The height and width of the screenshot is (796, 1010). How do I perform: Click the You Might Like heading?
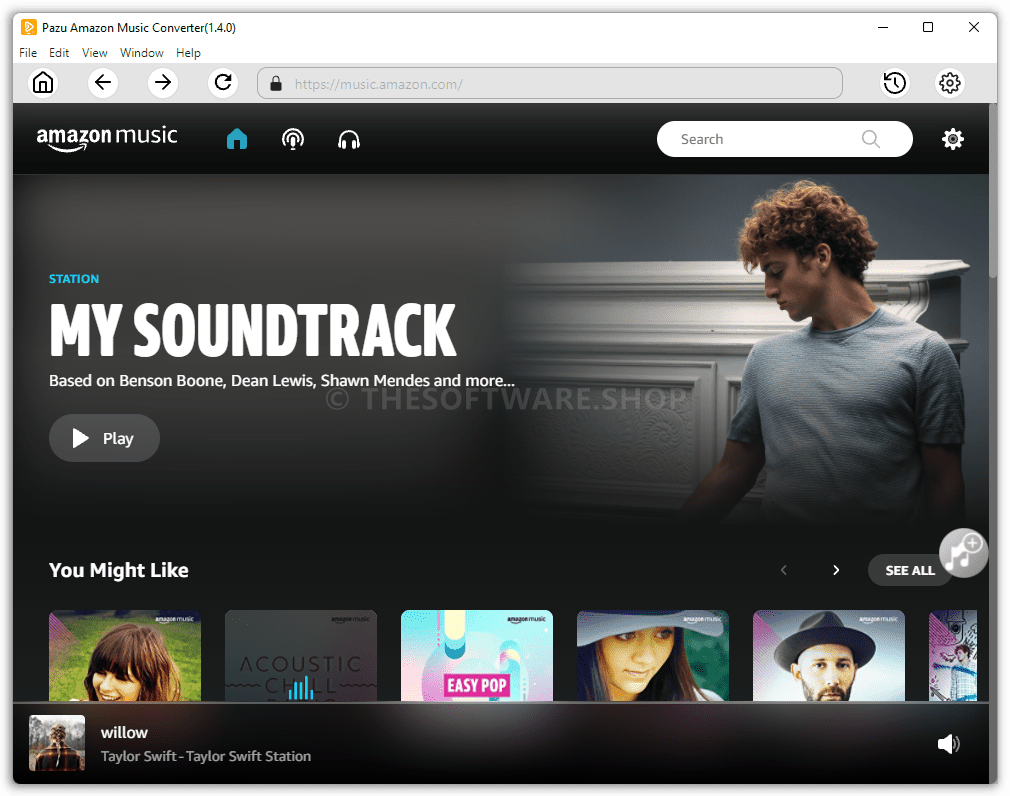point(119,570)
